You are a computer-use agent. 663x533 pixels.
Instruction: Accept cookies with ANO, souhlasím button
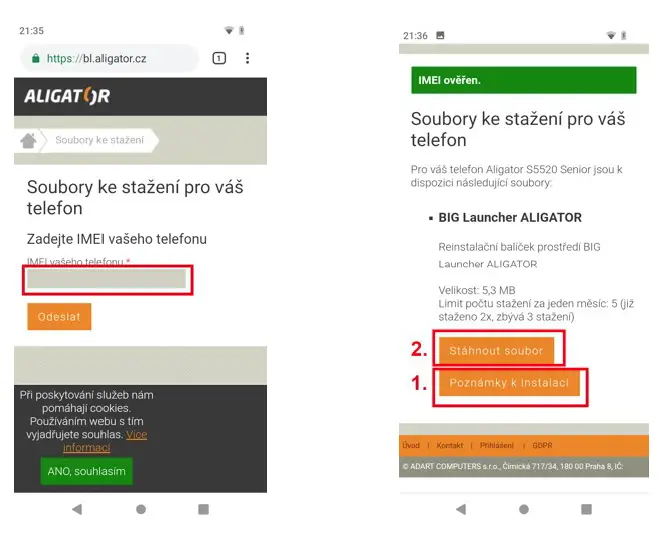coord(87,471)
